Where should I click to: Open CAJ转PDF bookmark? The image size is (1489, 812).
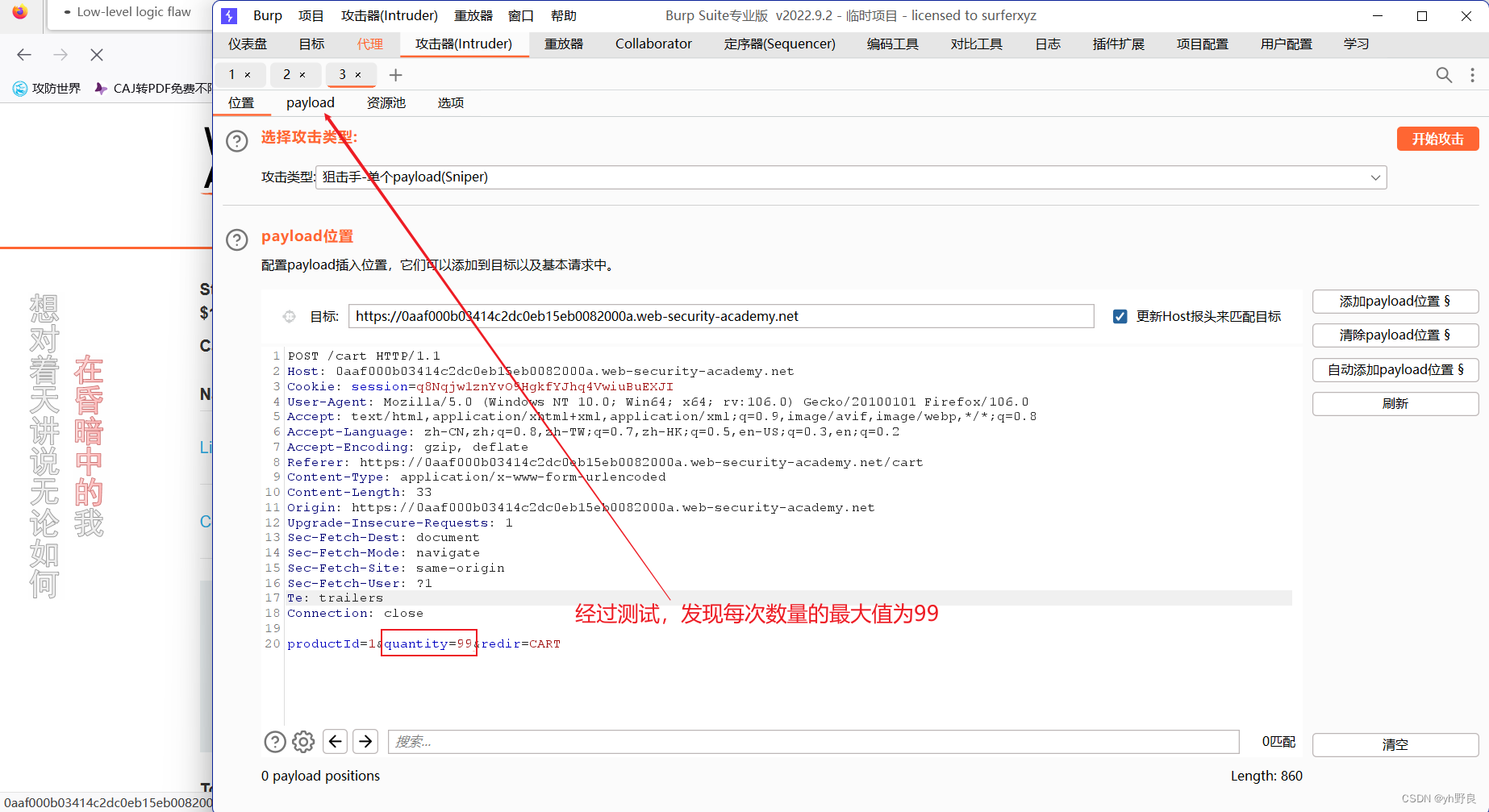(153, 89)
